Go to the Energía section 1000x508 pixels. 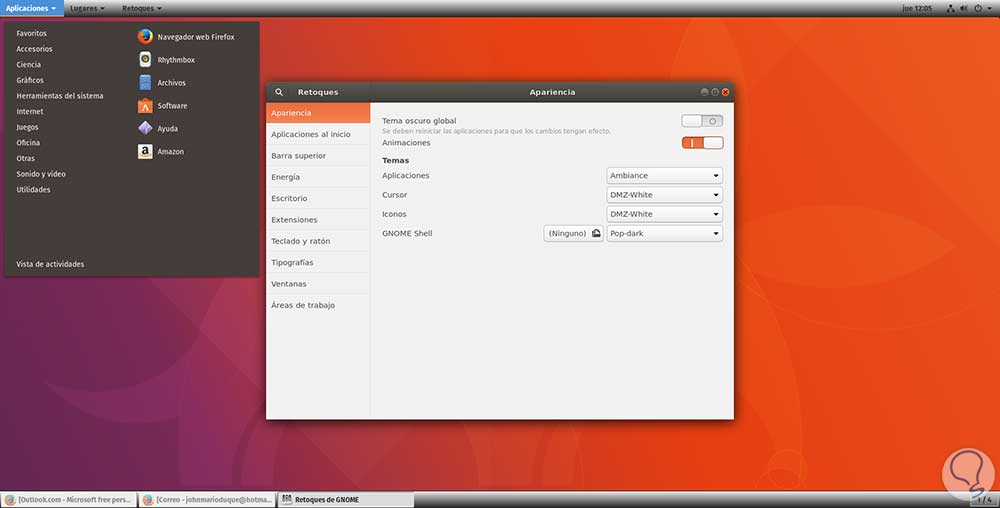point(318,177)
